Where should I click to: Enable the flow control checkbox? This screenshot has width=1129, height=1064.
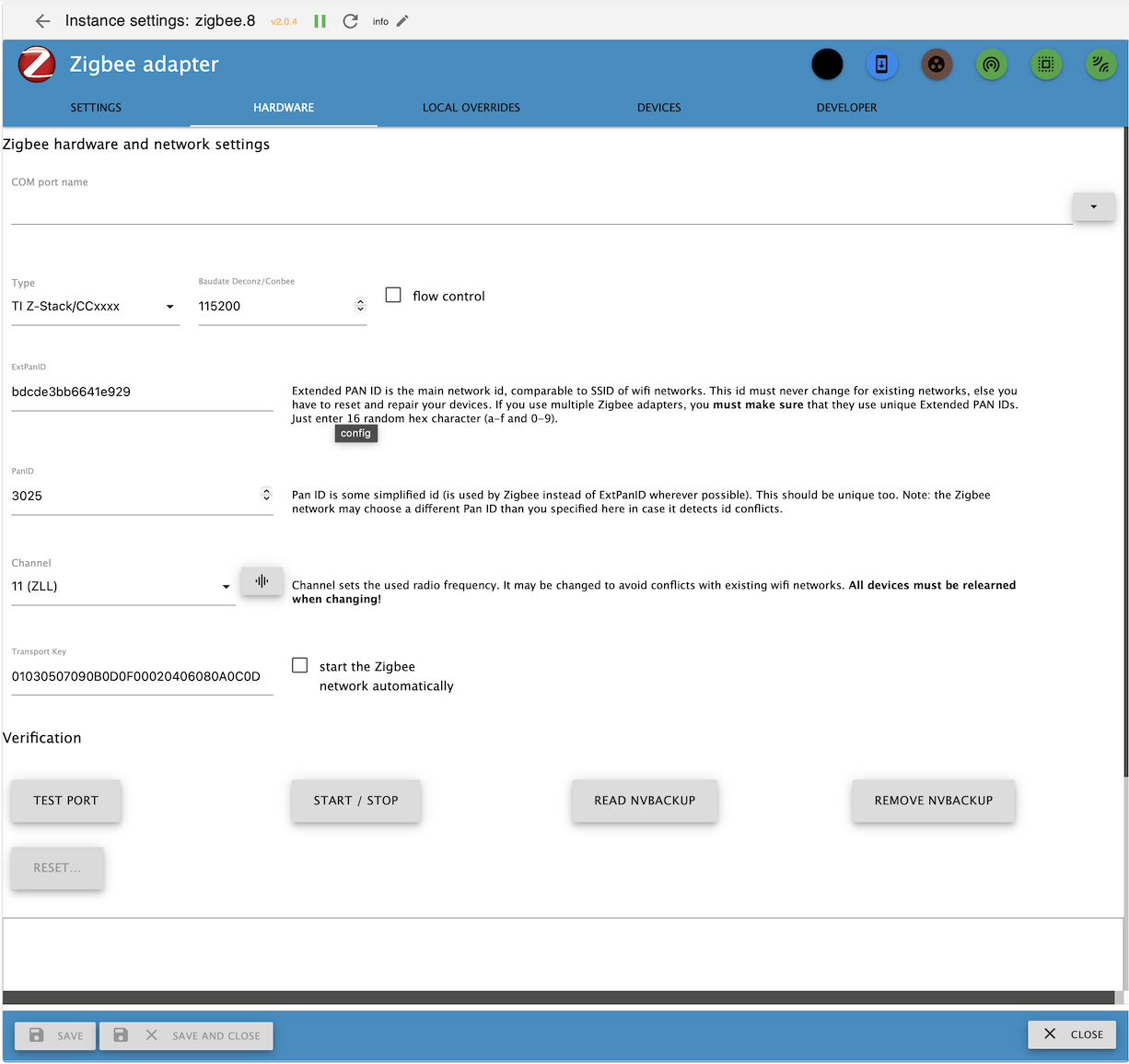click(x=393, y=295)
